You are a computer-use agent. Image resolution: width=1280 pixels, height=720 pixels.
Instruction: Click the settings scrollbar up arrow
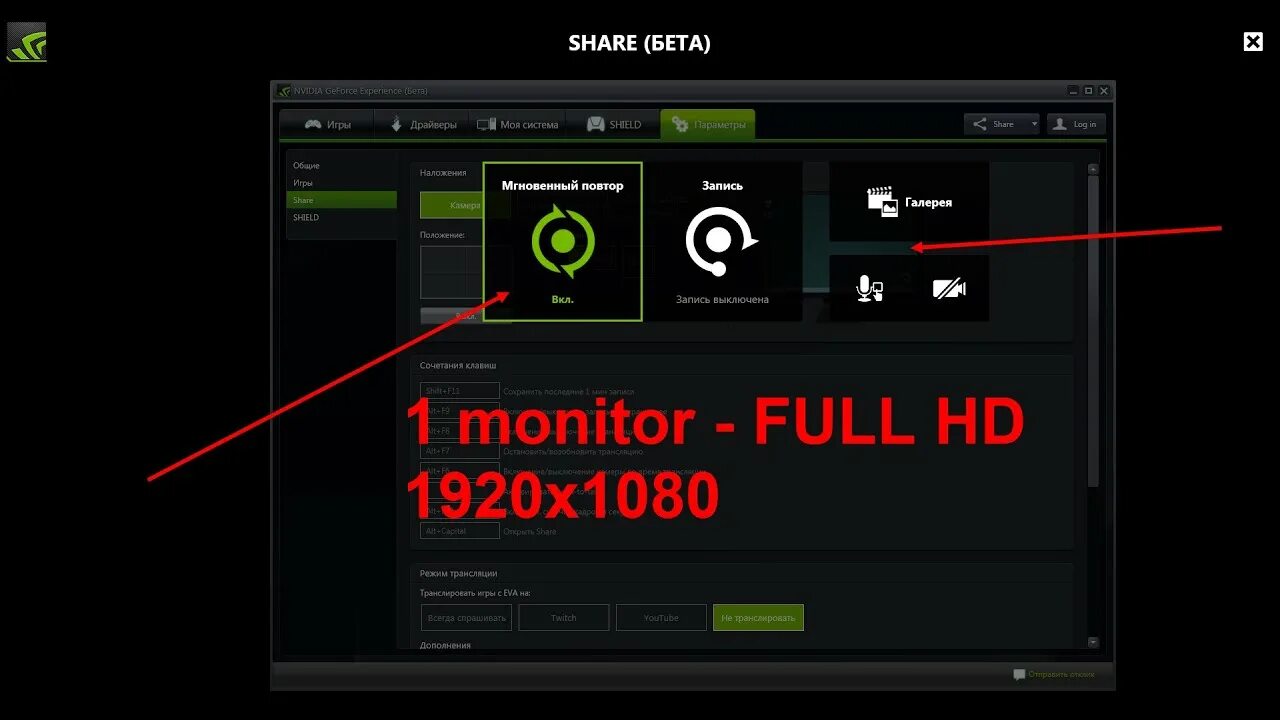click(x=1093, y=169)
